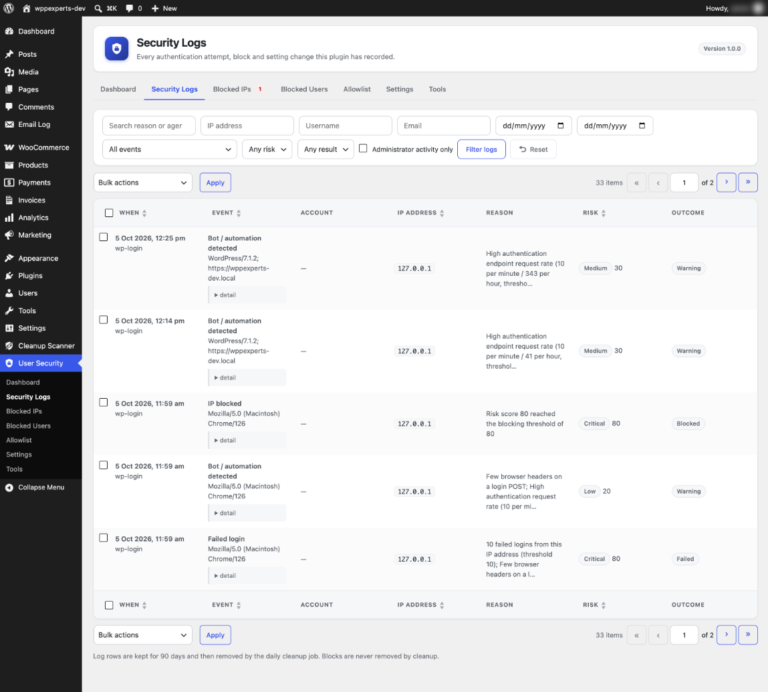The image size is (768, 692).
Task: Sort table by WHEN column header
Action: click(x=133, y=213)
